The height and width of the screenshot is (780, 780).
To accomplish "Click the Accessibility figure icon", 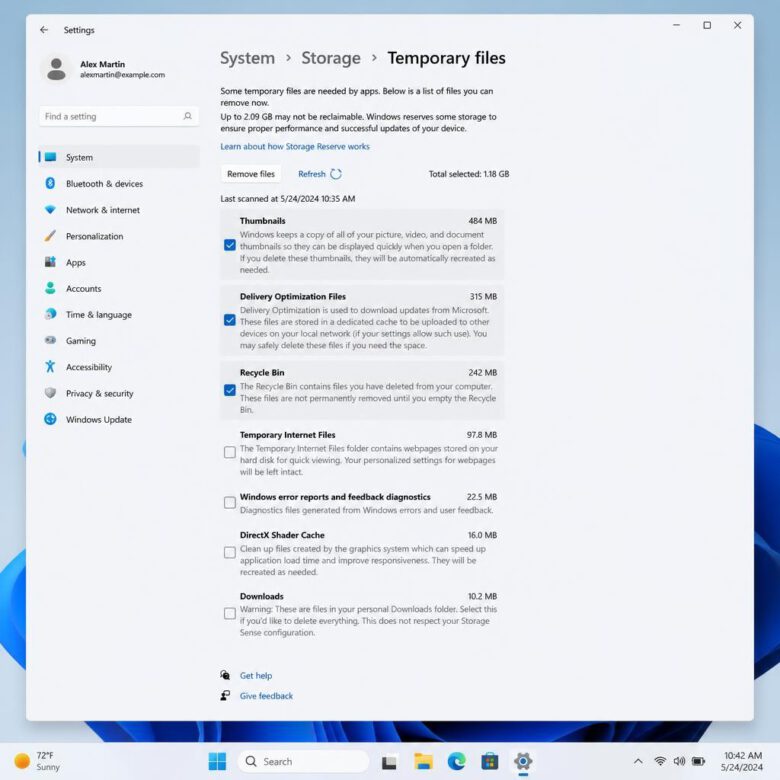I will pos(50,367).
